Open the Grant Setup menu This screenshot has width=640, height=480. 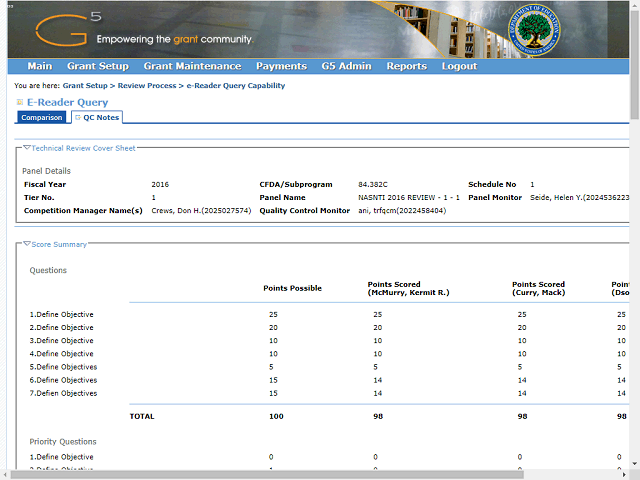(x=98, y=66)
